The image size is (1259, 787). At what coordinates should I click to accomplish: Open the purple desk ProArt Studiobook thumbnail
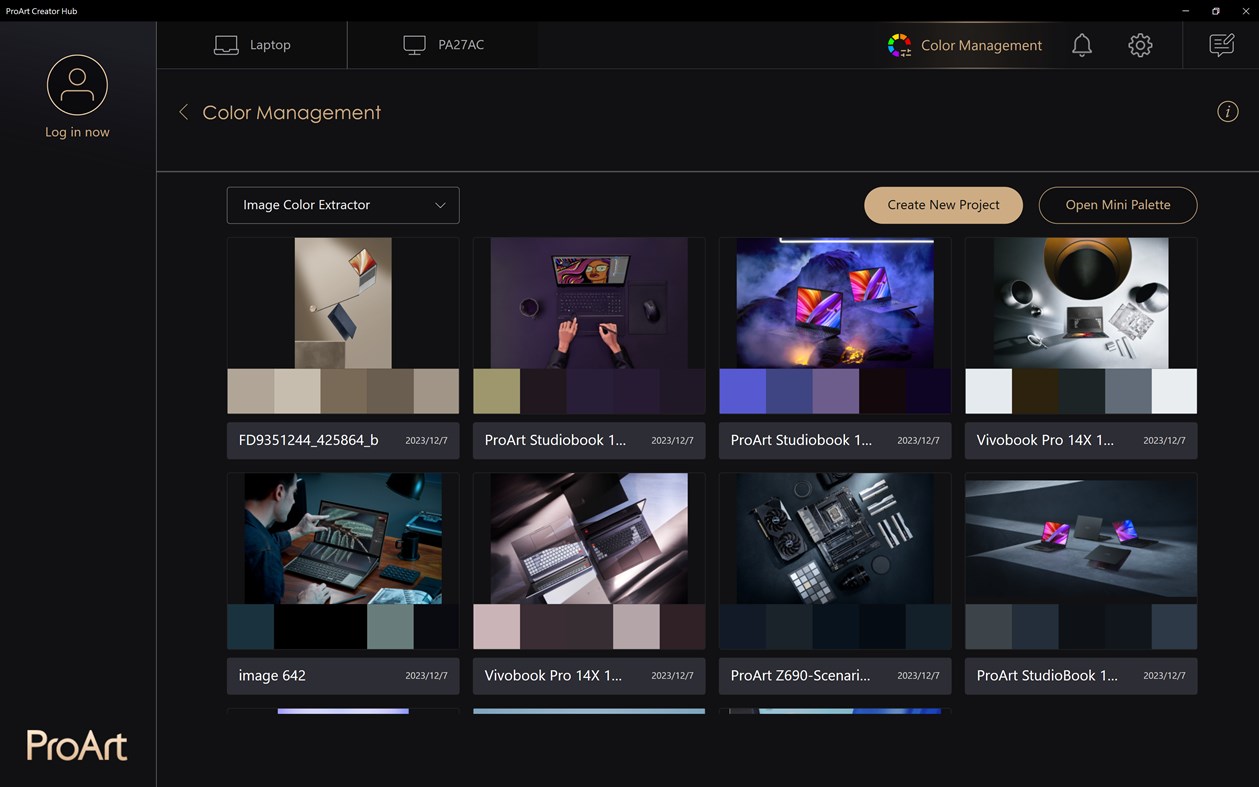point(589,303)
